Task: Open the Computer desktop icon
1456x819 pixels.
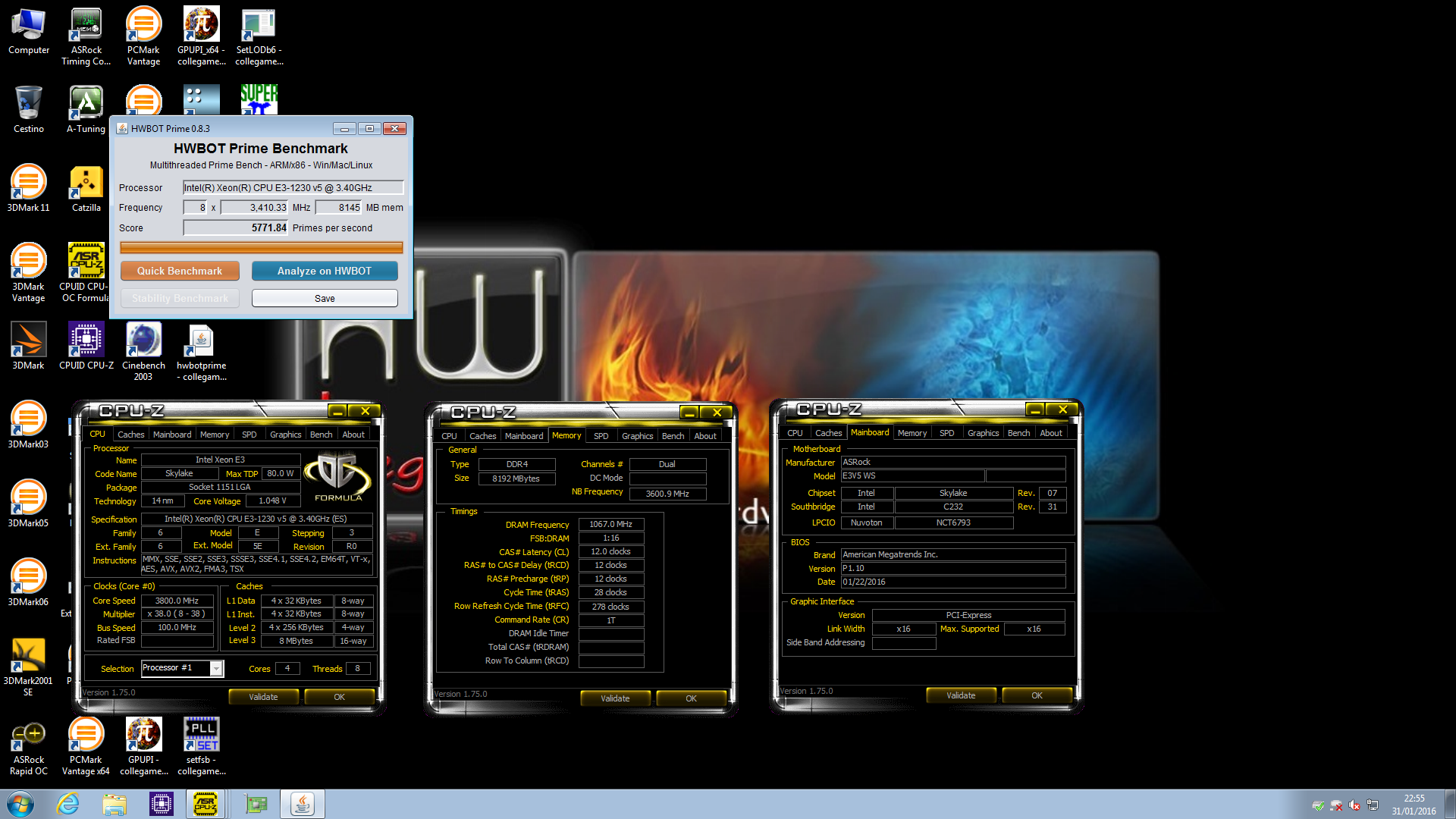Action: 29,32
